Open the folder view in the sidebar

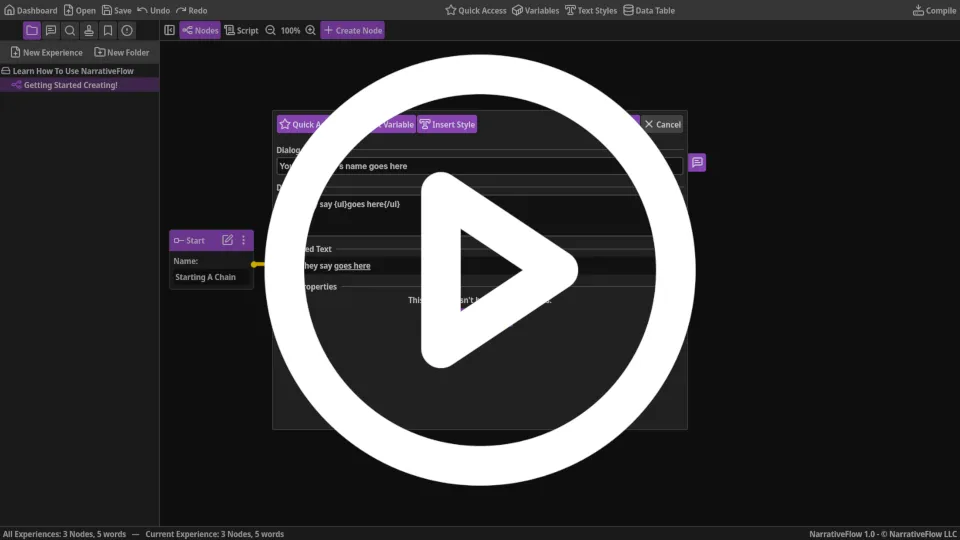click(32, 30)
